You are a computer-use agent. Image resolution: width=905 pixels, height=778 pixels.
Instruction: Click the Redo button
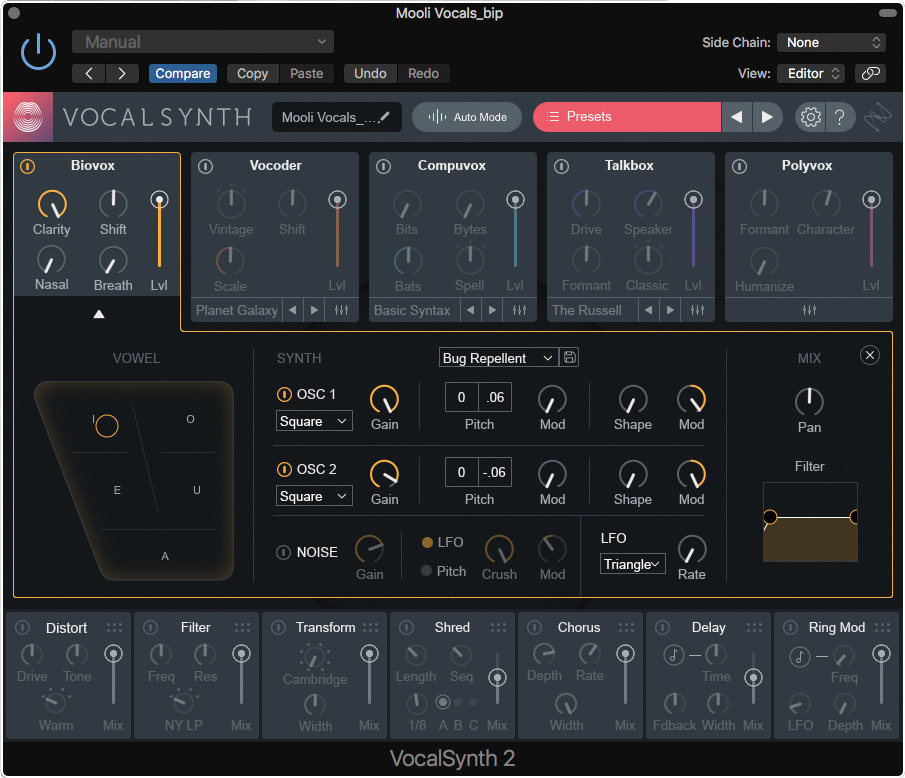point(423,73)
